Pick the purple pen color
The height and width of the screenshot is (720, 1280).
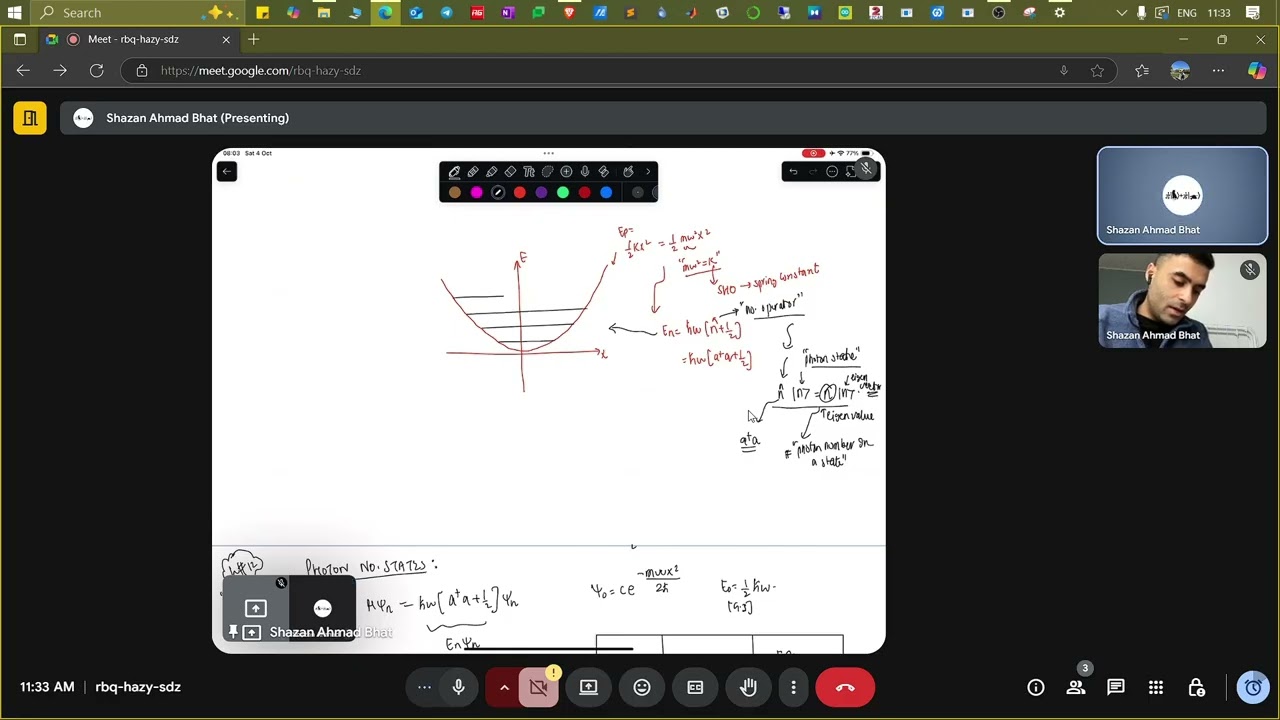pos(541,193)
